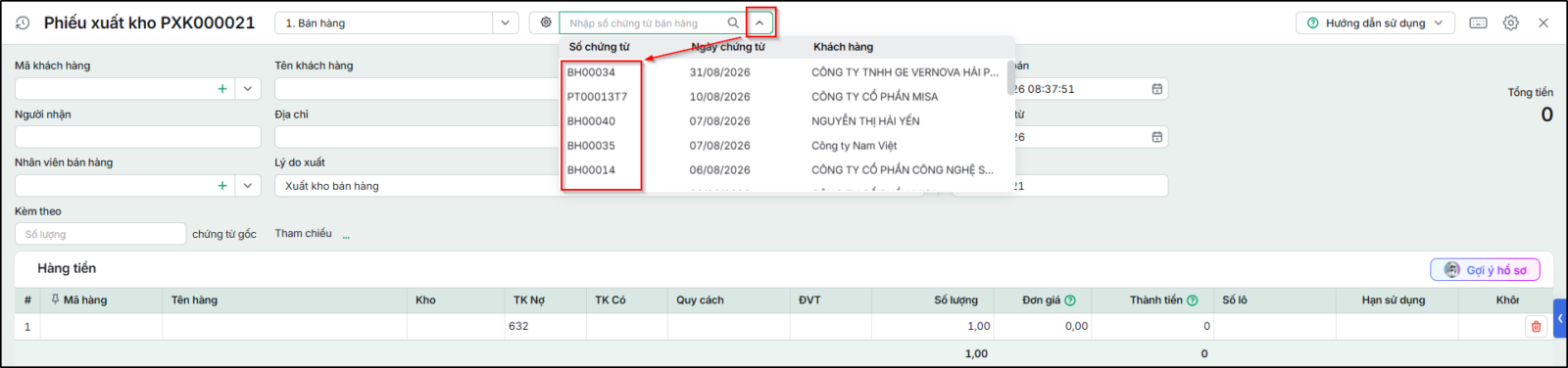This screenshot has width=1568, height=368.
Task: Click the Đơn giá help question icon
Action: point(1070,300)
